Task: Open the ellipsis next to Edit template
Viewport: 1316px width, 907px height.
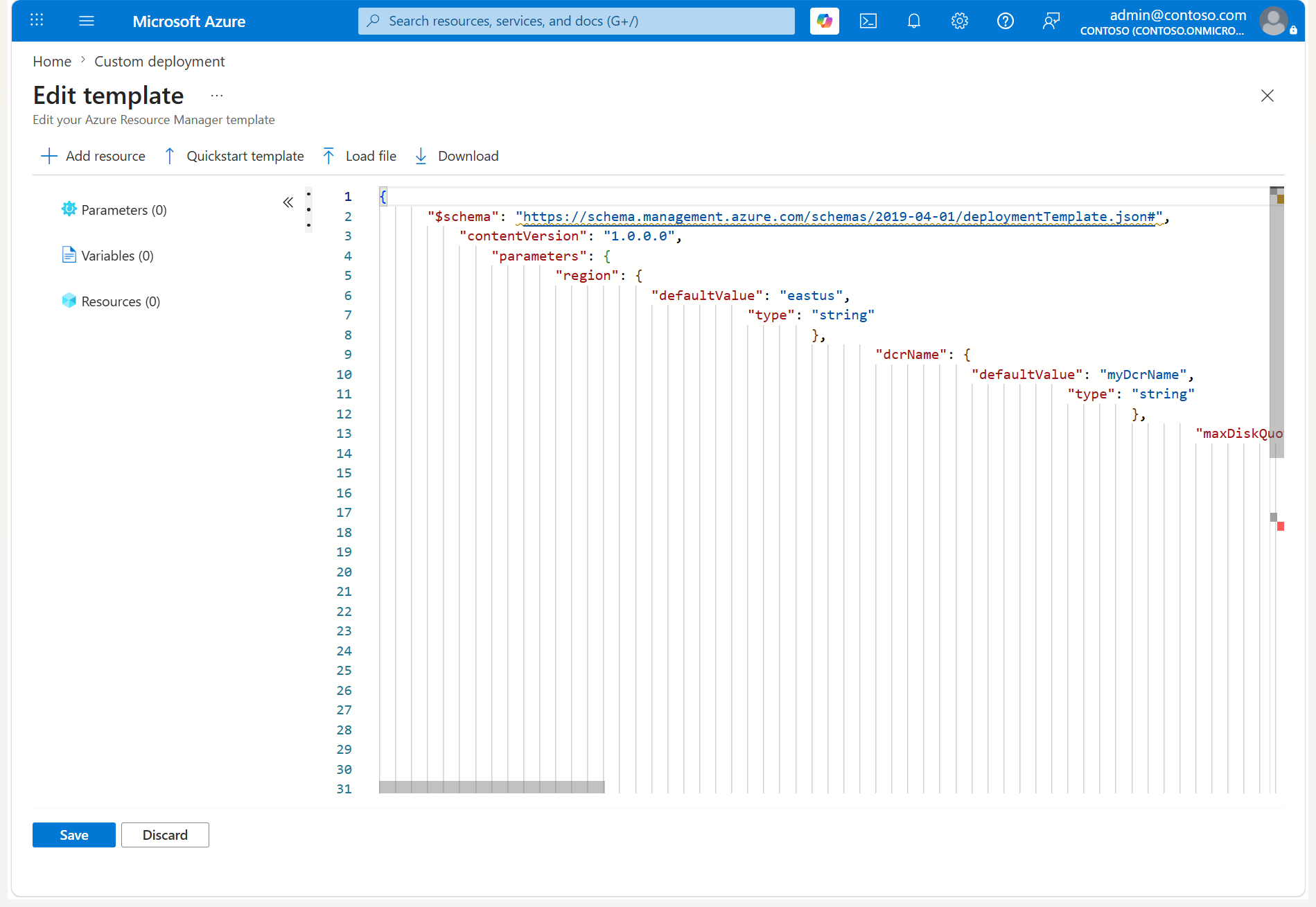Action: click(x=217, y=96)
